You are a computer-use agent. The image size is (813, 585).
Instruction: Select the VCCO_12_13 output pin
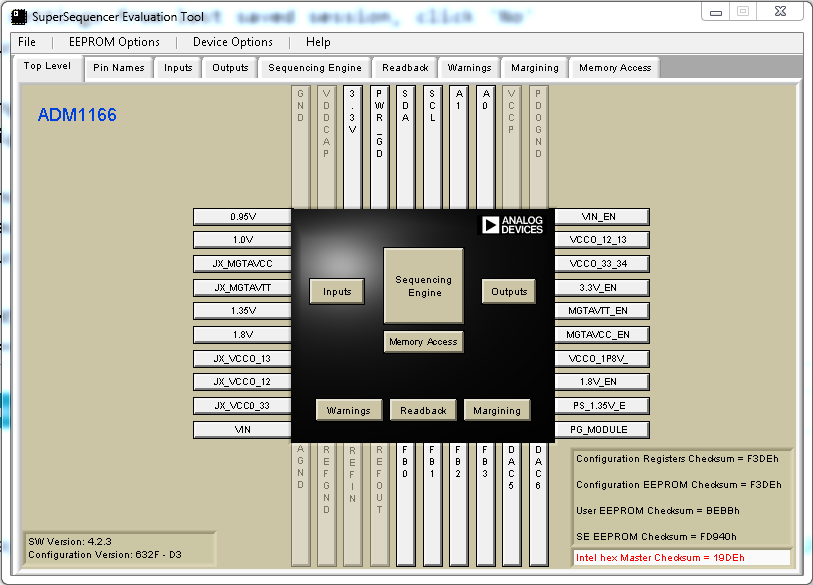(x=601, y=240)
